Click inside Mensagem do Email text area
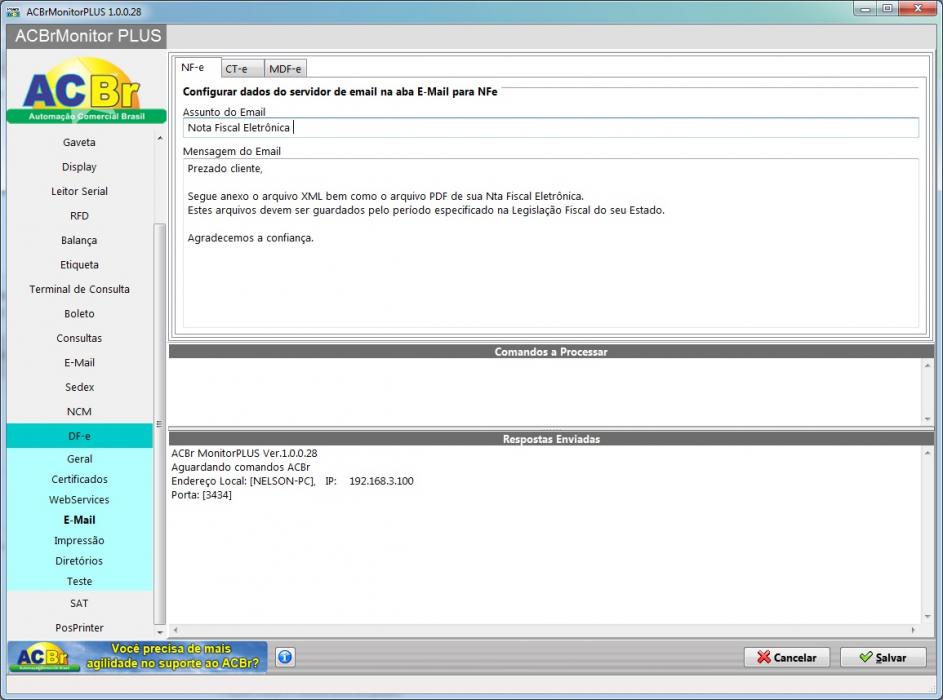The image size is (943, 700). pos(550,243)
